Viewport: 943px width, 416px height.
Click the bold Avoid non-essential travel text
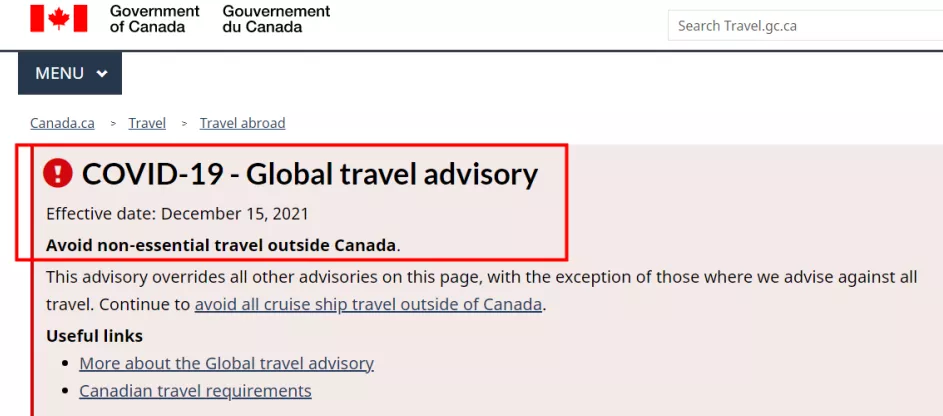(221, 245)
